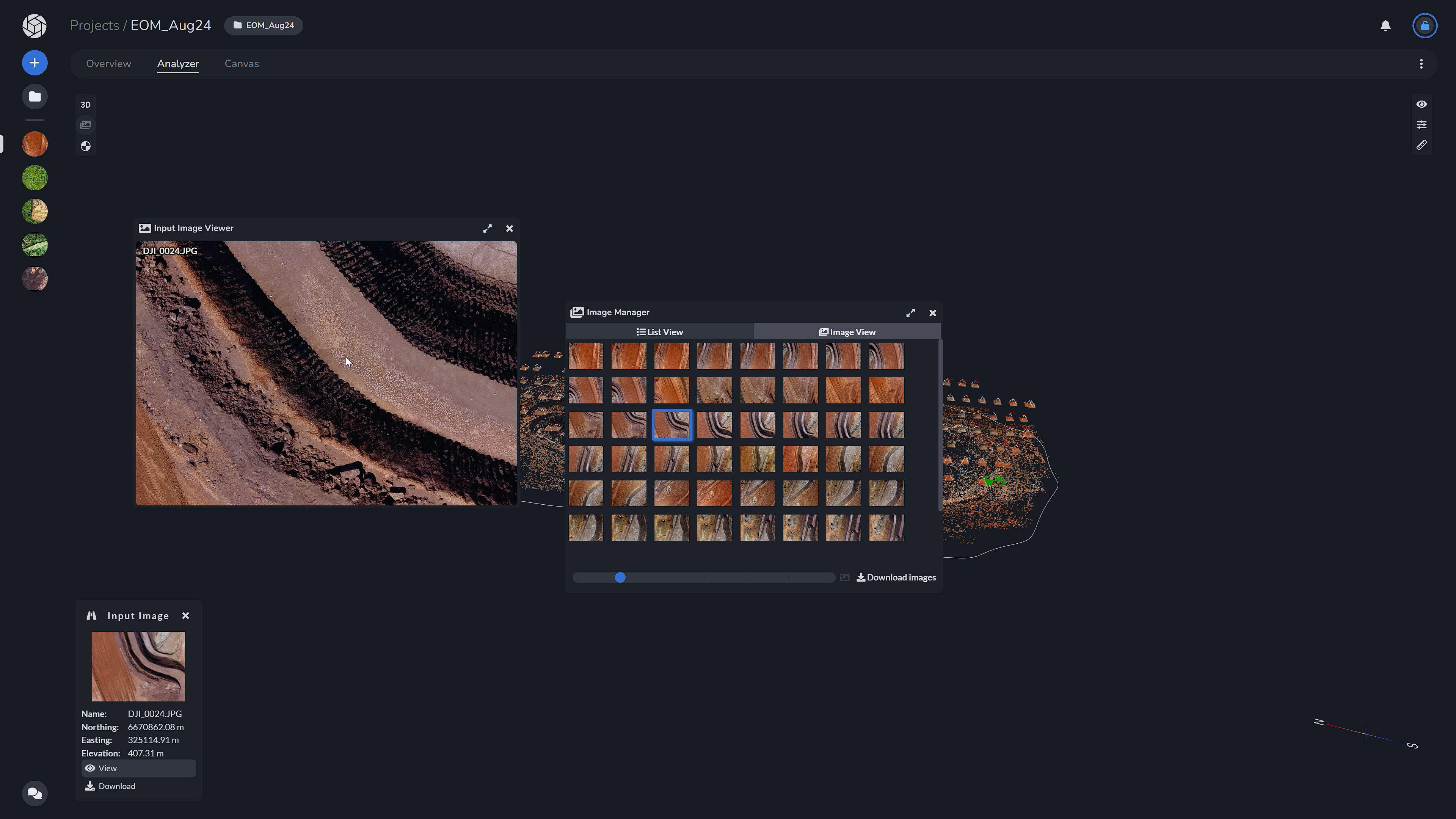Click the binoculars icon on the Input Image panel

pos(91,615)
